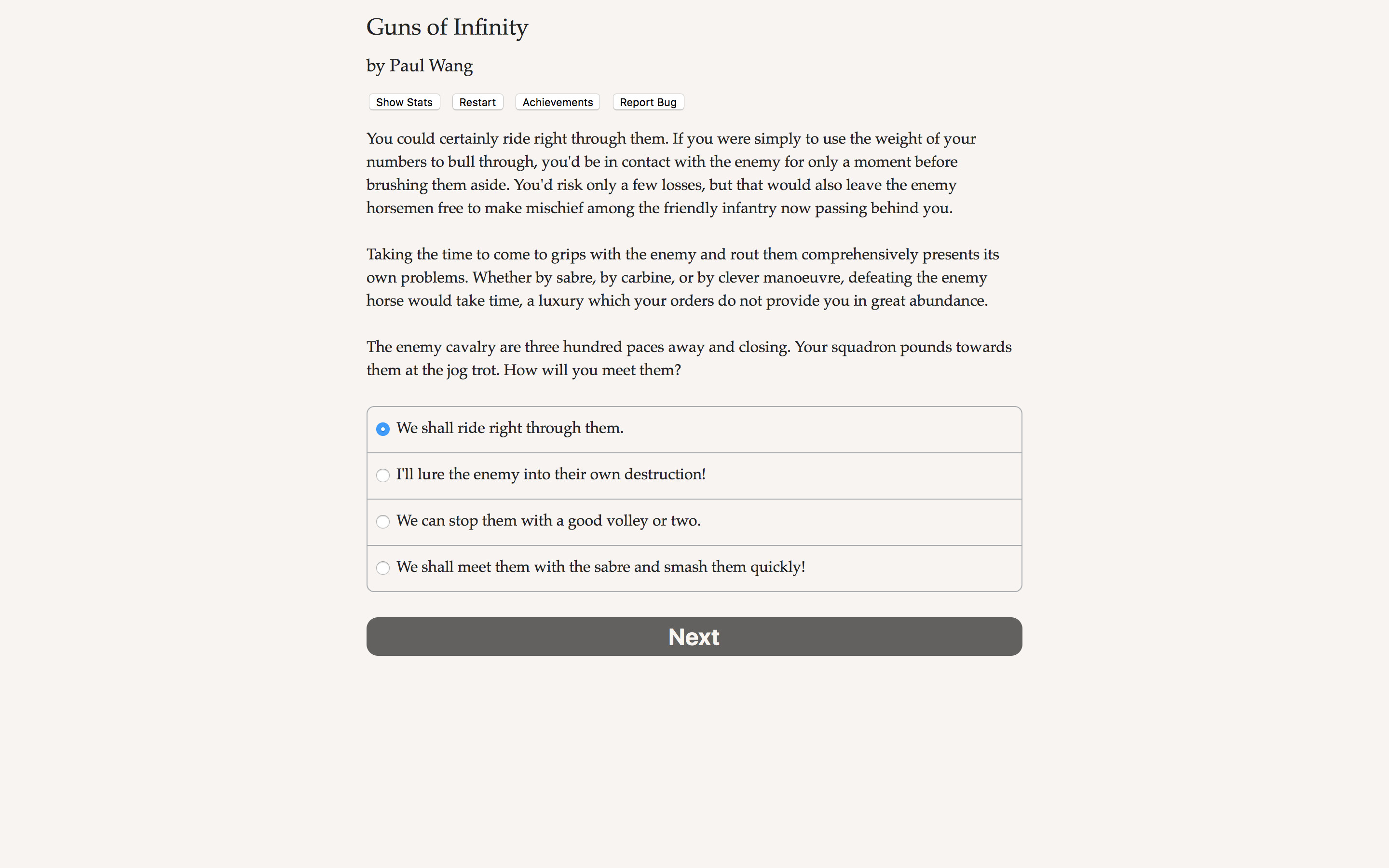The width and height of the screenshot is (1389, 868).
Task: Choose option text 'We shall ride right through them.'
Action: (x=510, y=428)
